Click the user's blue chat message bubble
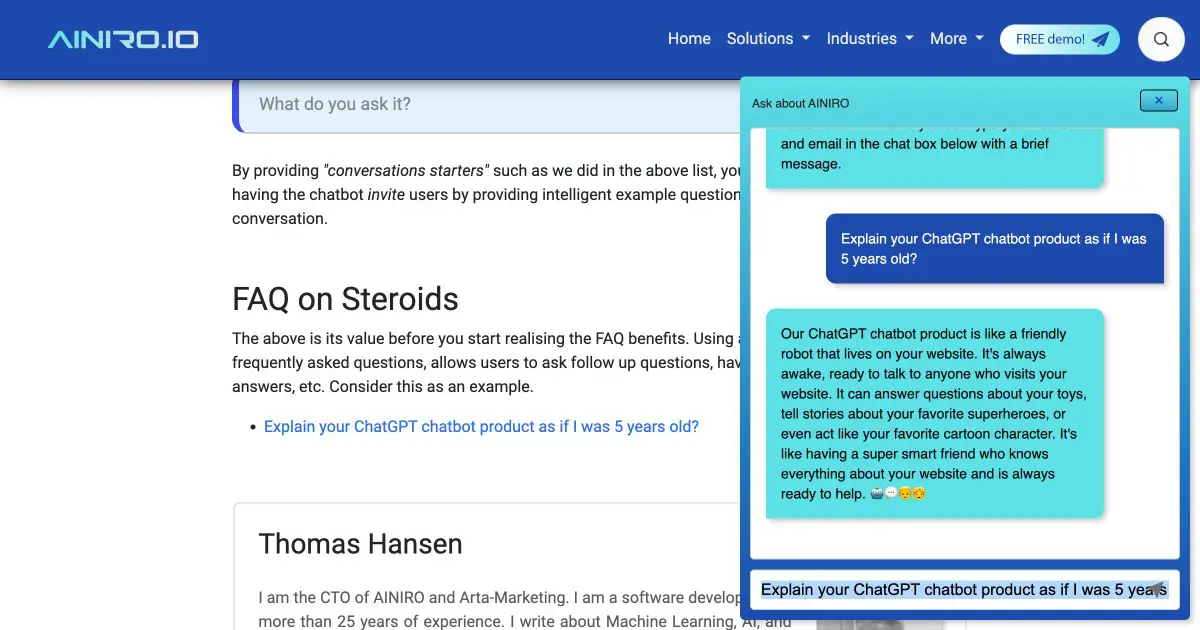 click(995, 248)
